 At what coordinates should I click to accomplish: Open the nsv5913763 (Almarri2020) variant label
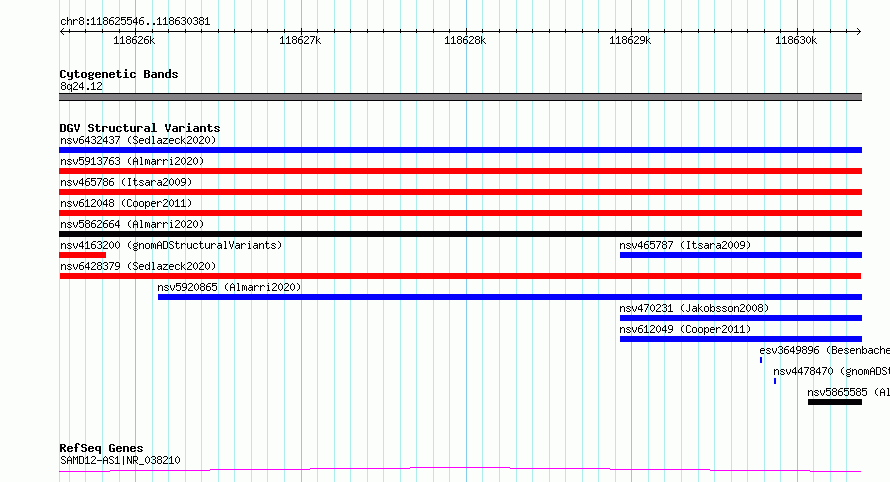click(x=132, y=161)
